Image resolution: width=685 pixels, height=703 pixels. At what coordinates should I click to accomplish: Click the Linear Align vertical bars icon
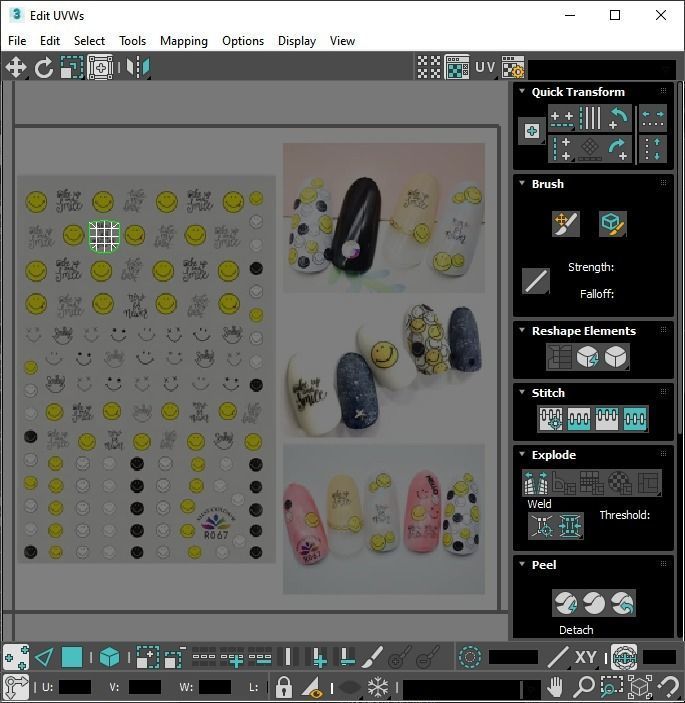pos(590,119)
